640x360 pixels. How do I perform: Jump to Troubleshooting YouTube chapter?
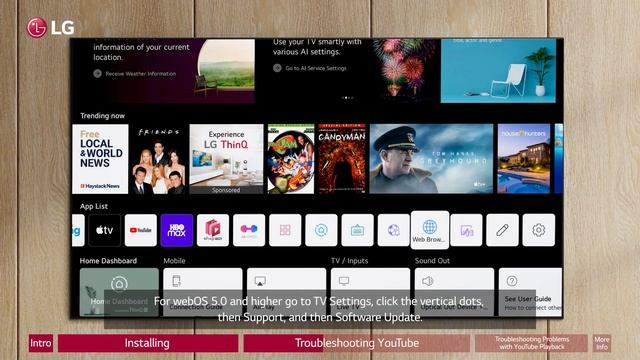click(357, 343)
